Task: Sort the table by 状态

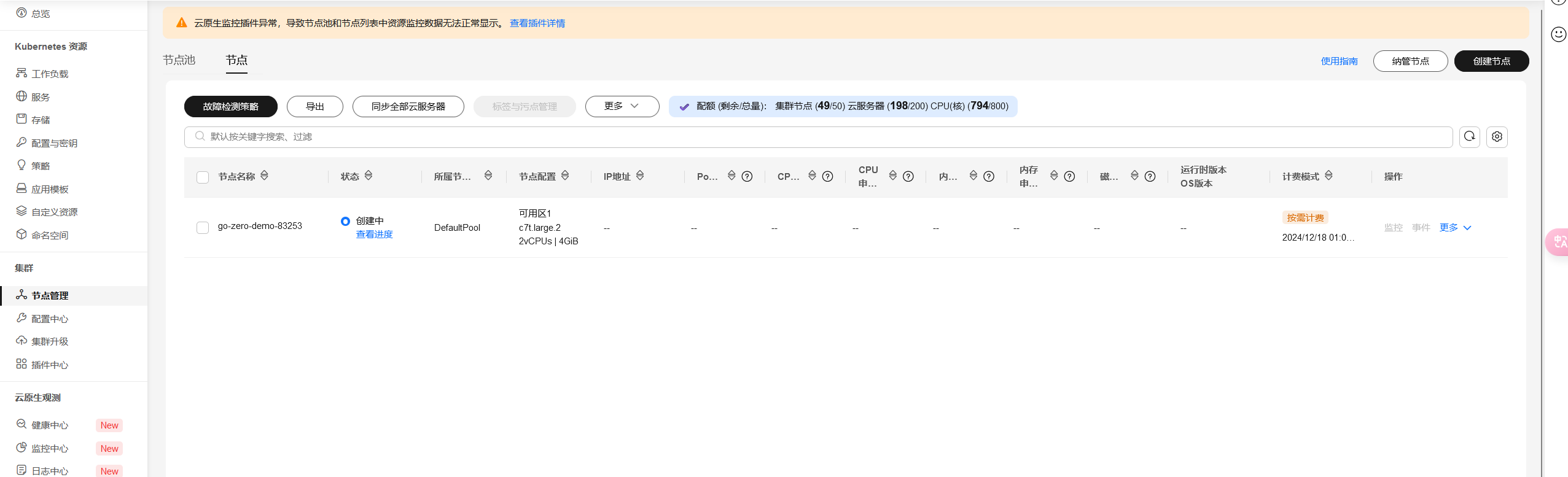Action: click(369, 176)
